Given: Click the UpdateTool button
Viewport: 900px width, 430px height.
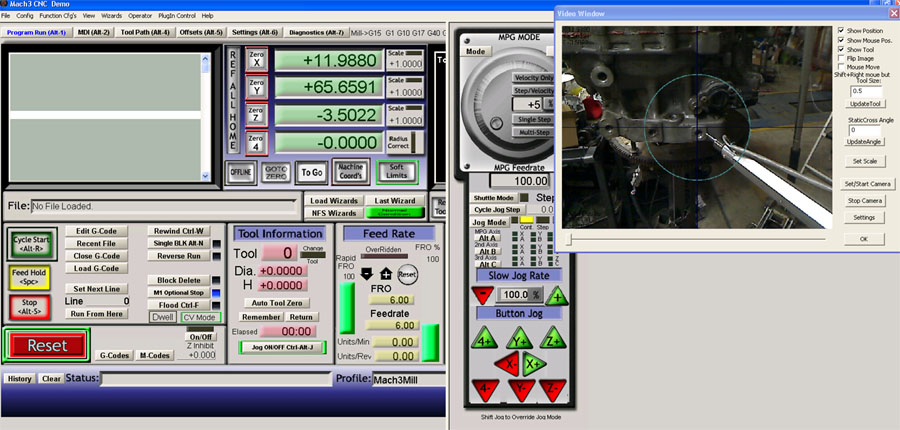Looking at the screenshot, I should 866,103.
